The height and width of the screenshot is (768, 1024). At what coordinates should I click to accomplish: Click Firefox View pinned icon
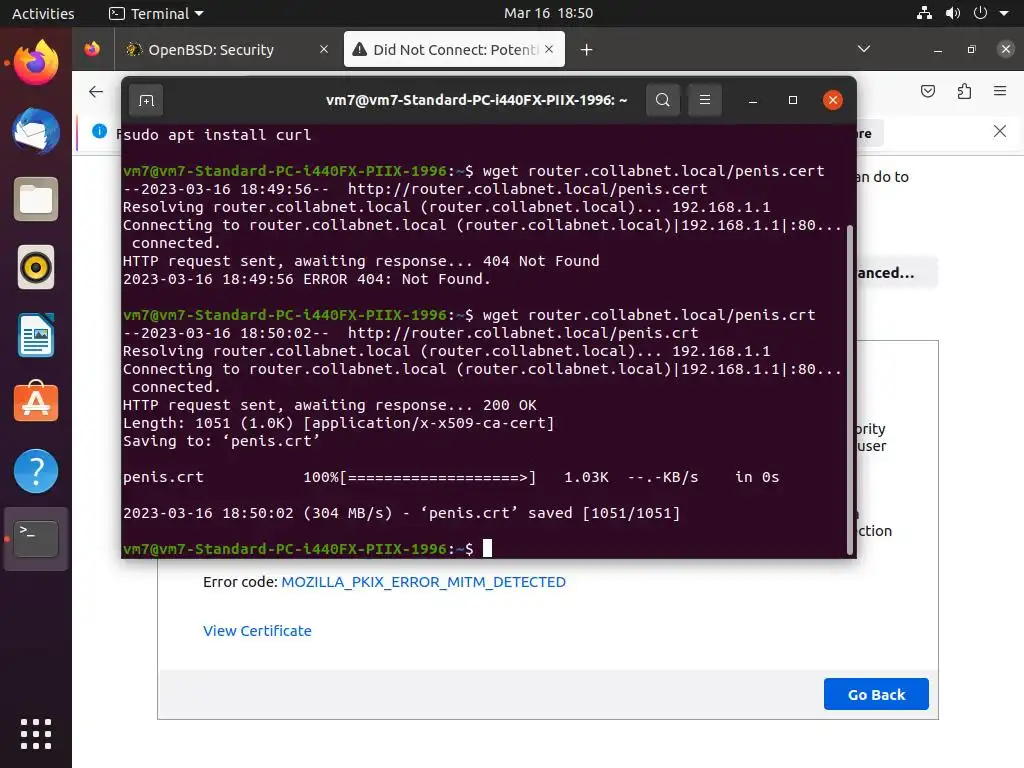click(x=93, y=49)
